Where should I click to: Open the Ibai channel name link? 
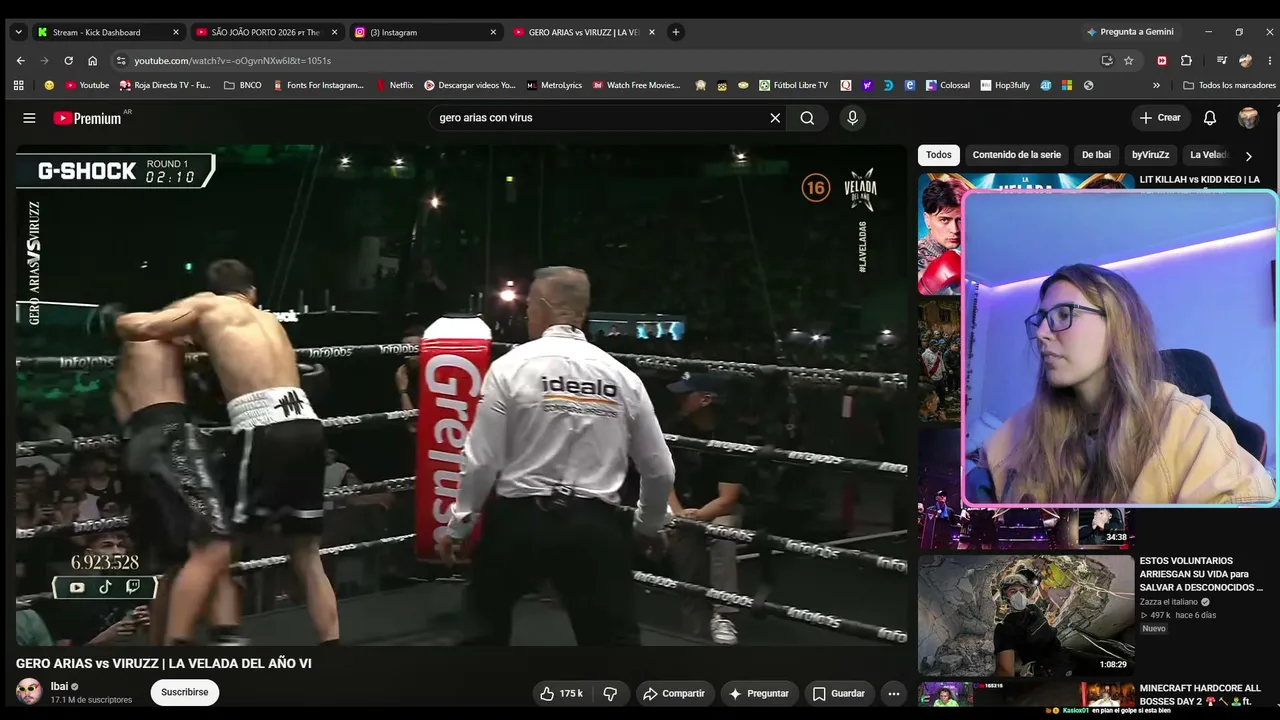59,686
